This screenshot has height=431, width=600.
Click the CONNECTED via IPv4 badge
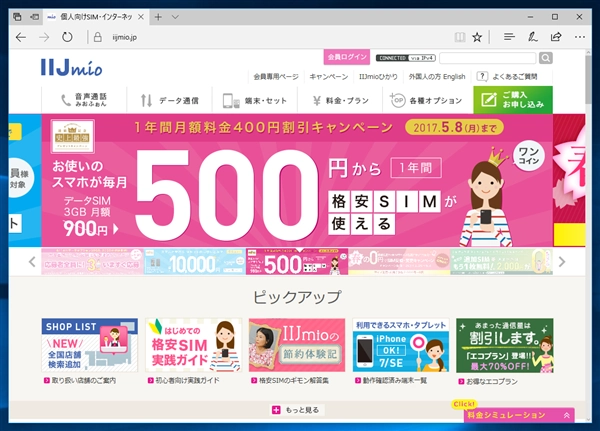(x=406, y=58)
